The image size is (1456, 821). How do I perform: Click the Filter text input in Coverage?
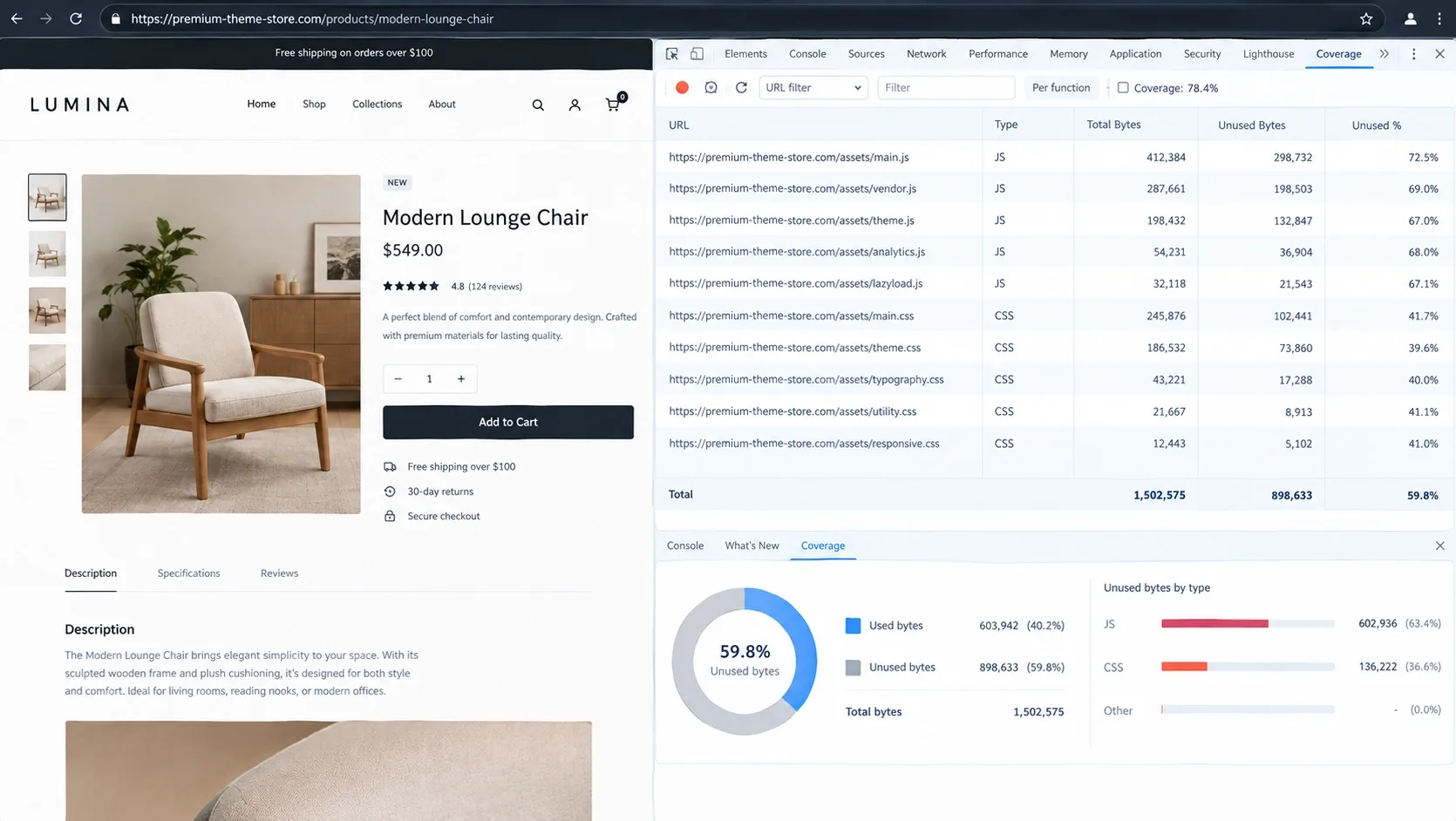tap(946, 87)
